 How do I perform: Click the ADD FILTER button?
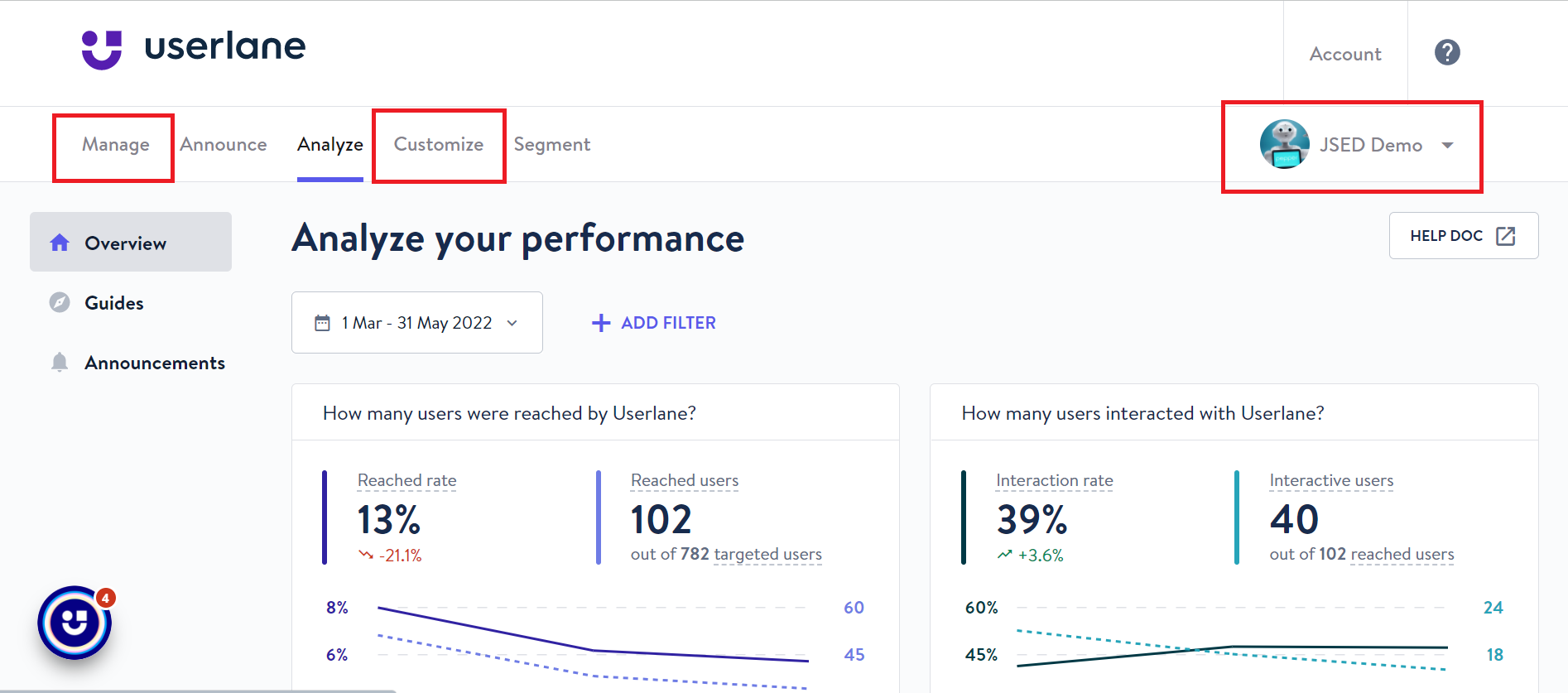[x=654, y=323]
